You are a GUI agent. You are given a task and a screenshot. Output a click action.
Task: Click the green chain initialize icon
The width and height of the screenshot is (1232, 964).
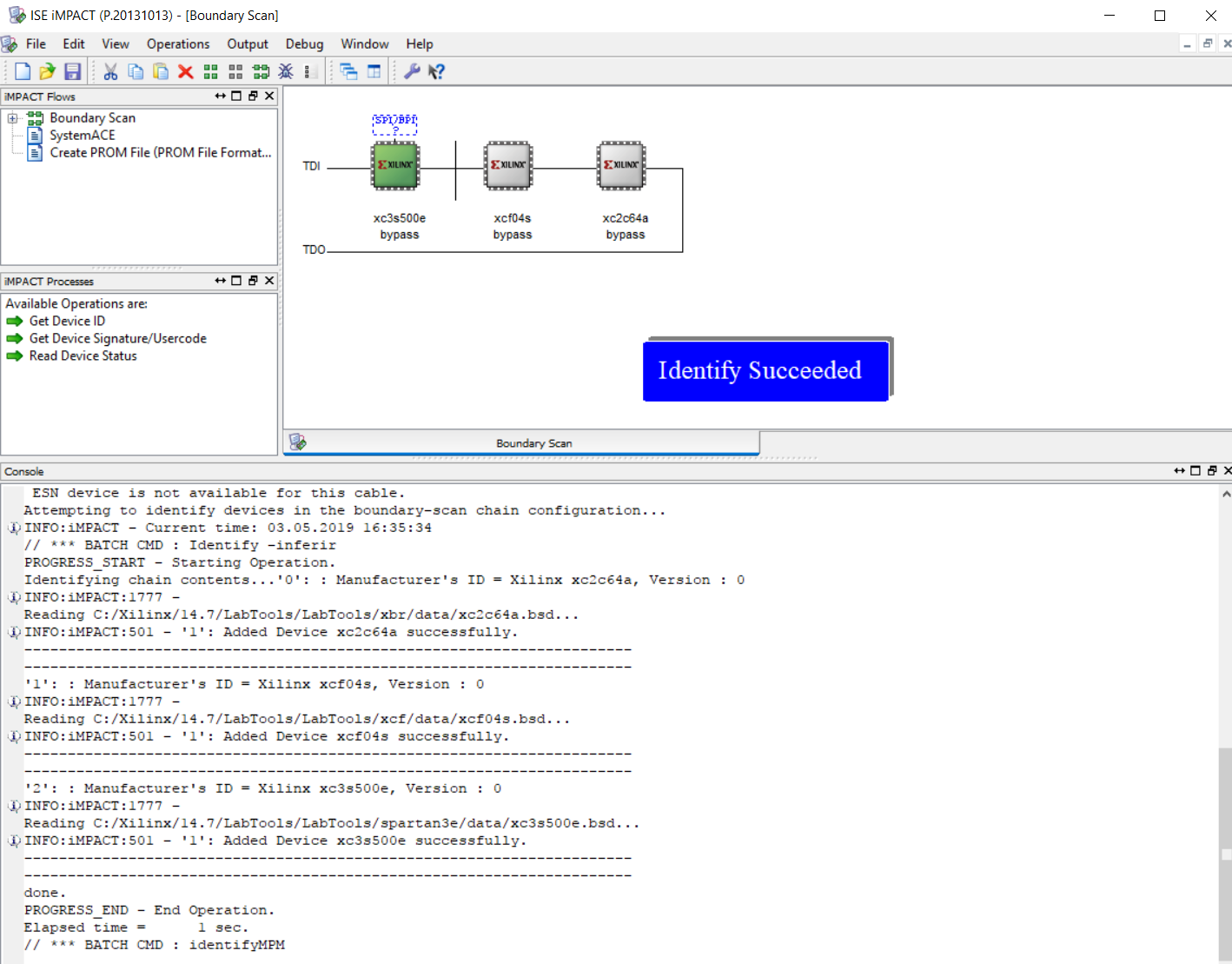(261, 71)
